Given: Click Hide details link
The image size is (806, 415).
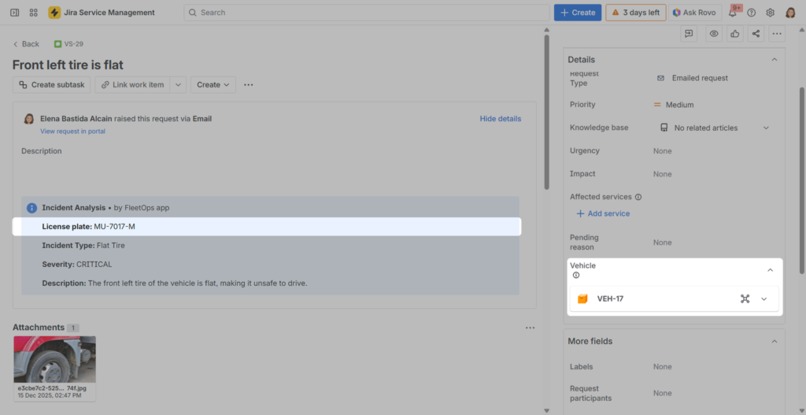Looking at the screenshot, I should coord(500,119).
